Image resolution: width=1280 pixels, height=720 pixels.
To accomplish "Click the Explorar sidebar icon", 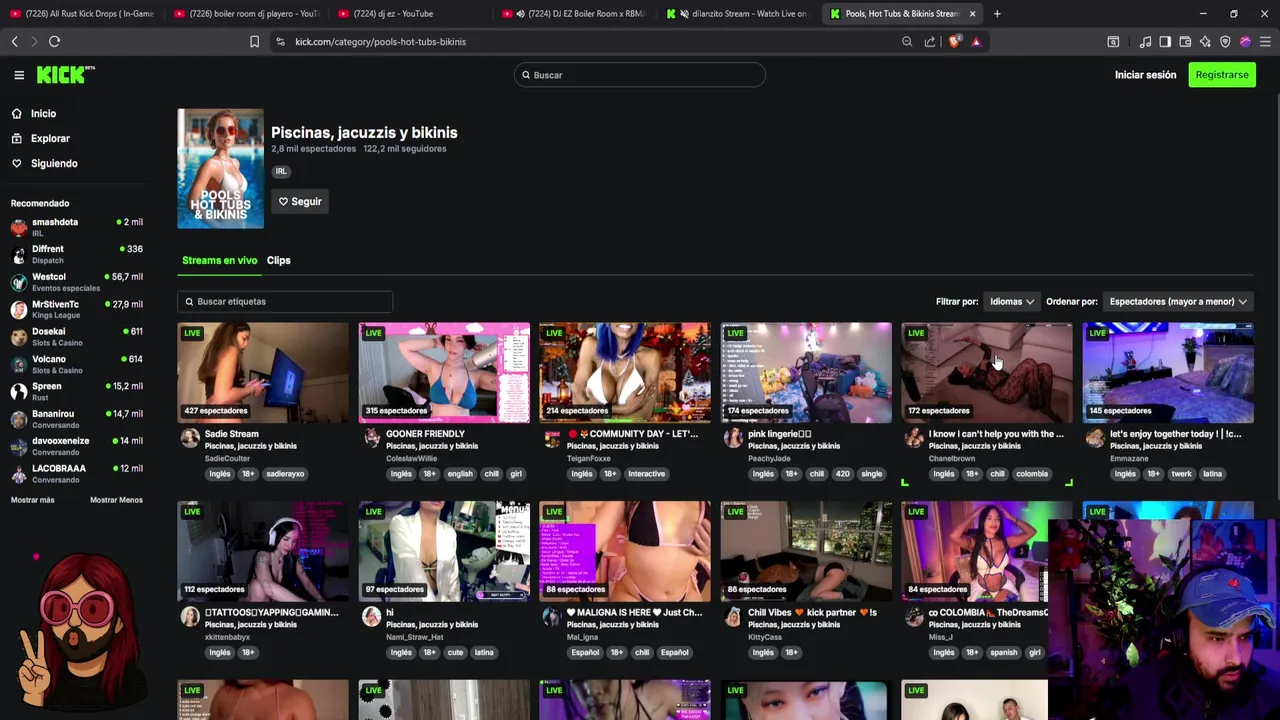I will (17, 138).
